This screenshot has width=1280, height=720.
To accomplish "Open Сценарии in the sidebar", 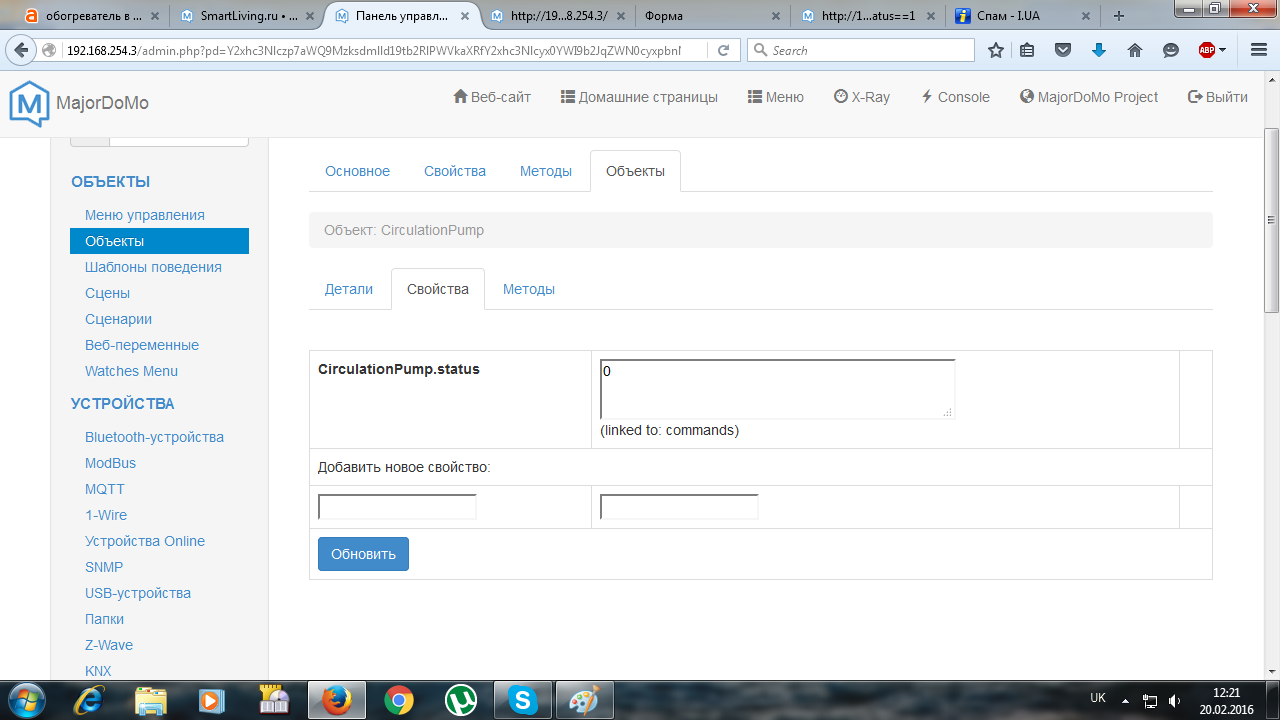I will coord(118,319).
